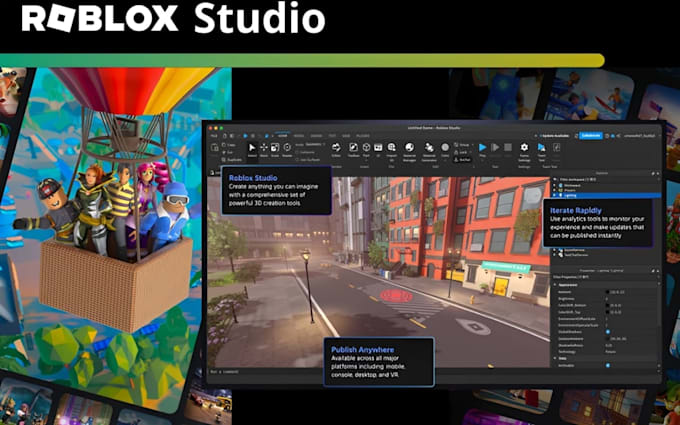The width and height of the screenshot is (680, 425).
Task: Open the move Mode Geometric dropdown
Action: (315, 144)
